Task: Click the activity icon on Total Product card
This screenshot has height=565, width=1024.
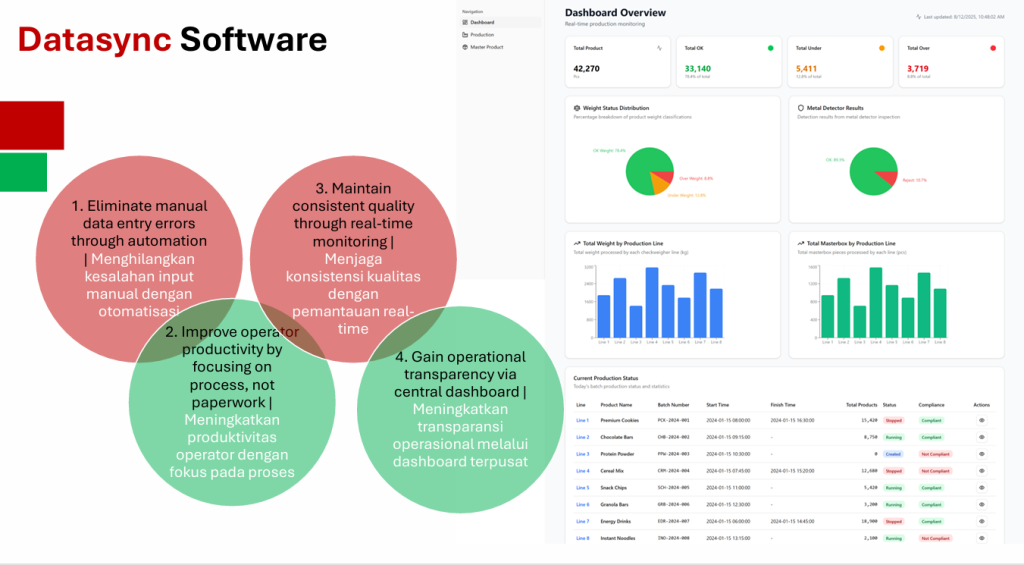Action: pos(659,47)
